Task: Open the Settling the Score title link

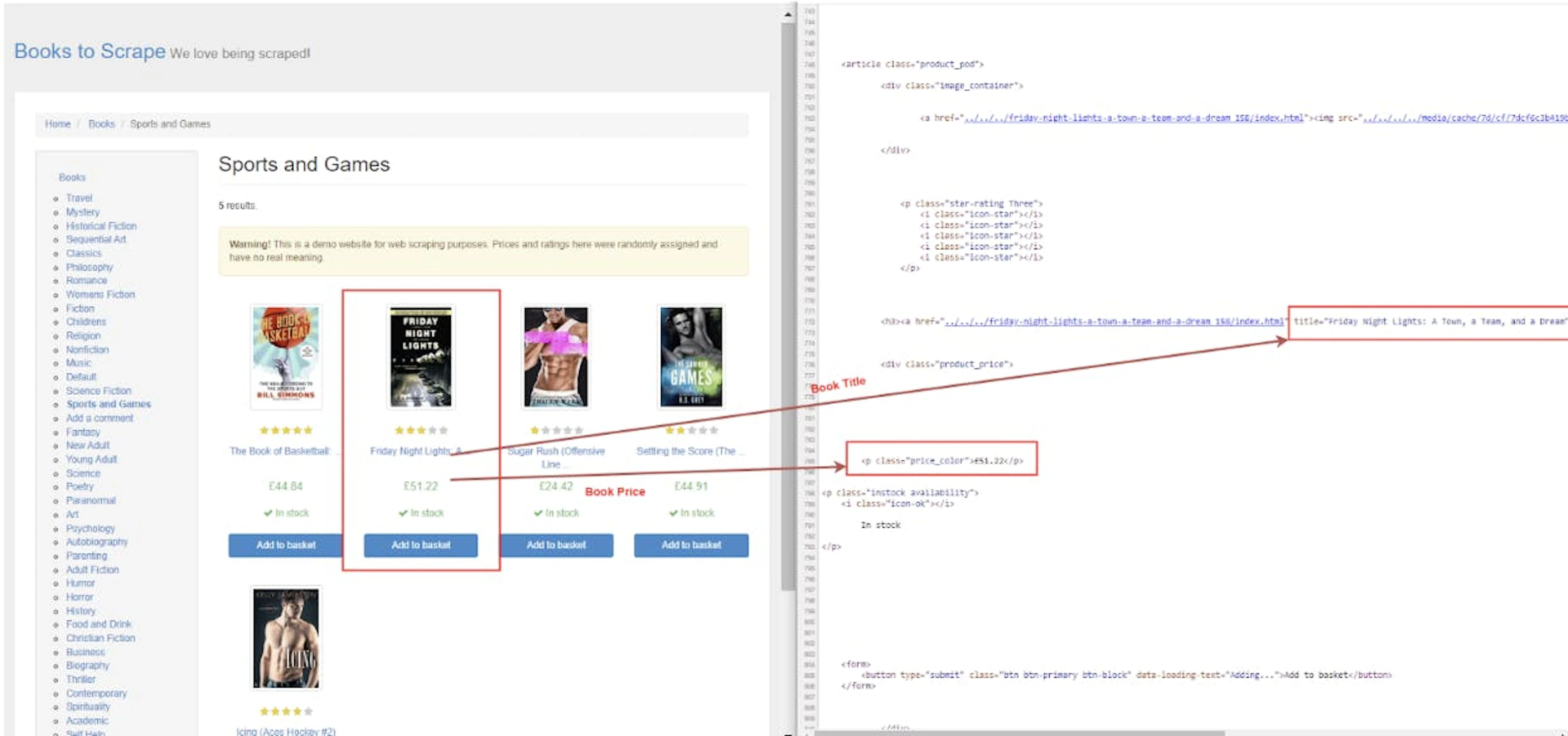Action: (691, 452)
